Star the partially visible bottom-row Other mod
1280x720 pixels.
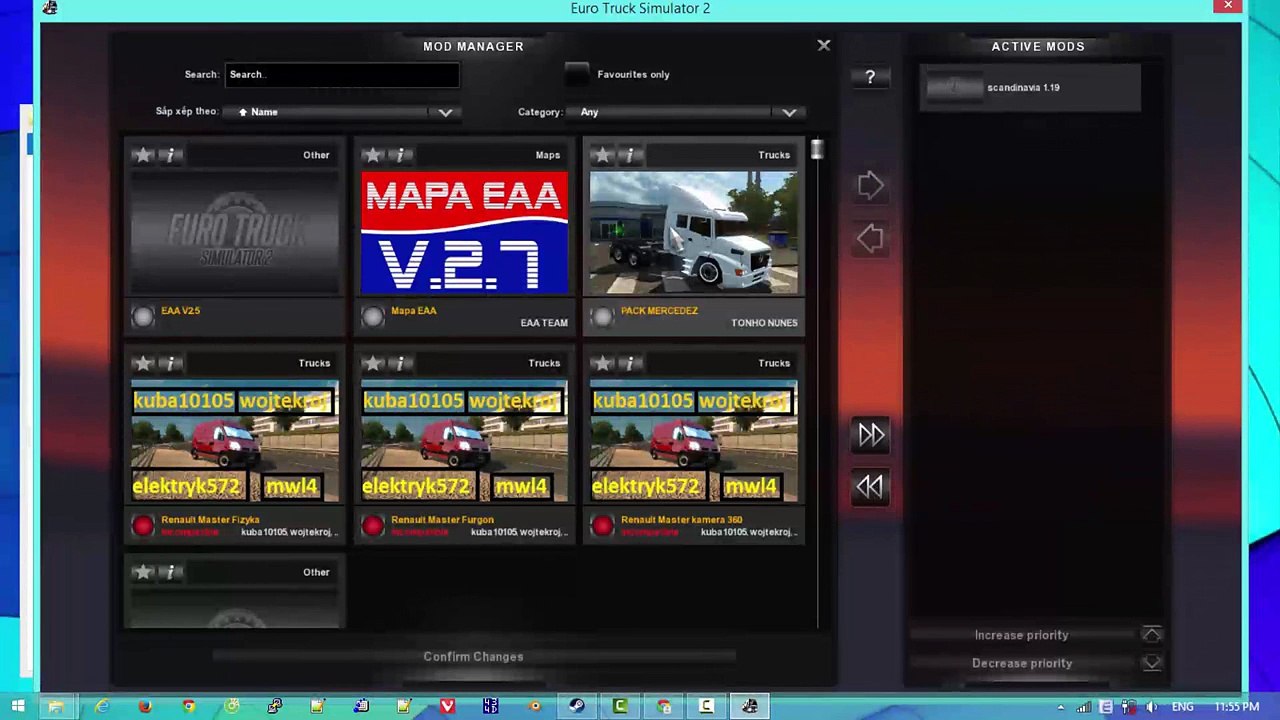[x=143, y=572]
